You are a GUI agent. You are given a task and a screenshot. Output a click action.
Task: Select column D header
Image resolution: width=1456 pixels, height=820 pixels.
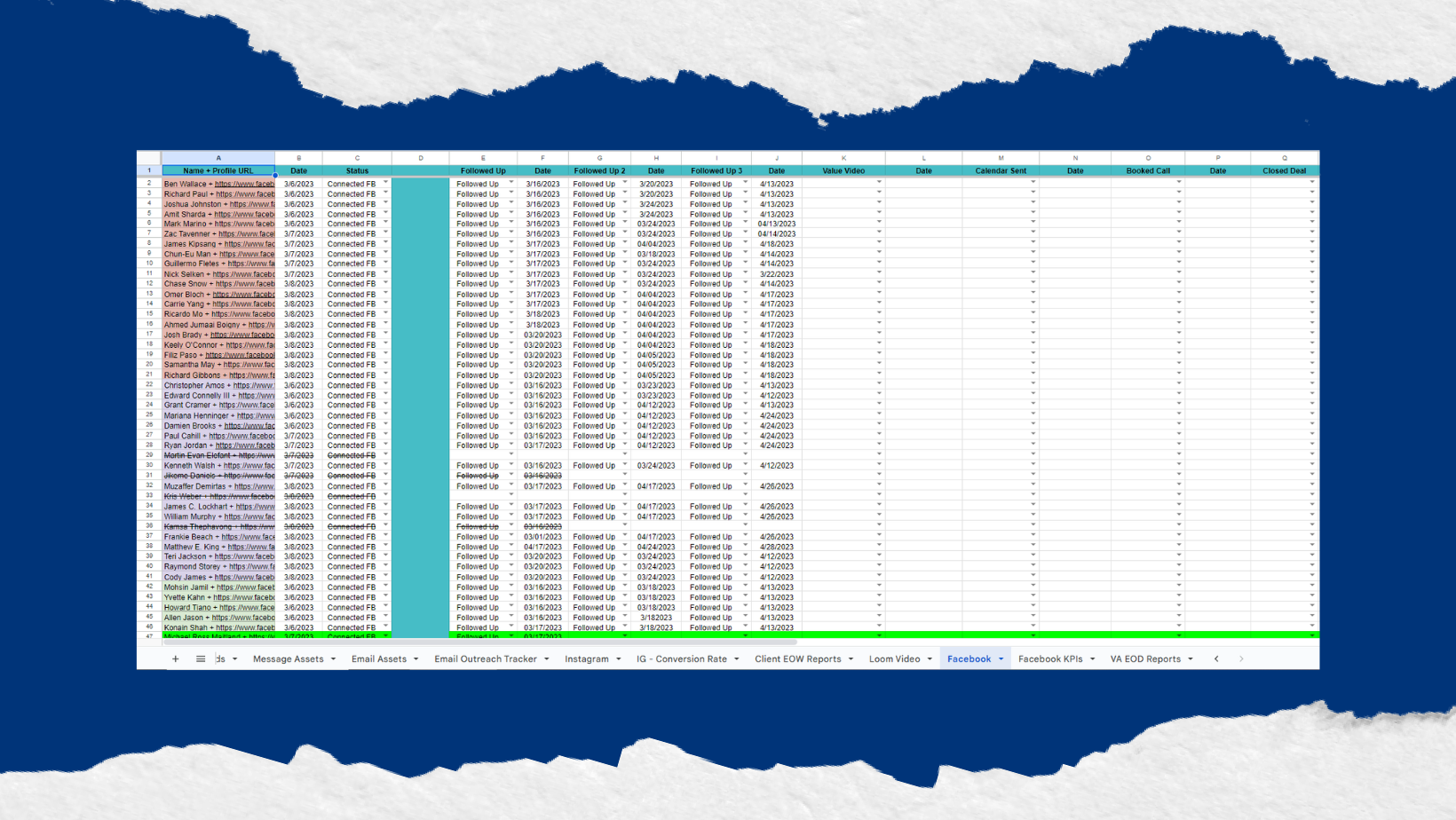[421, 158]
